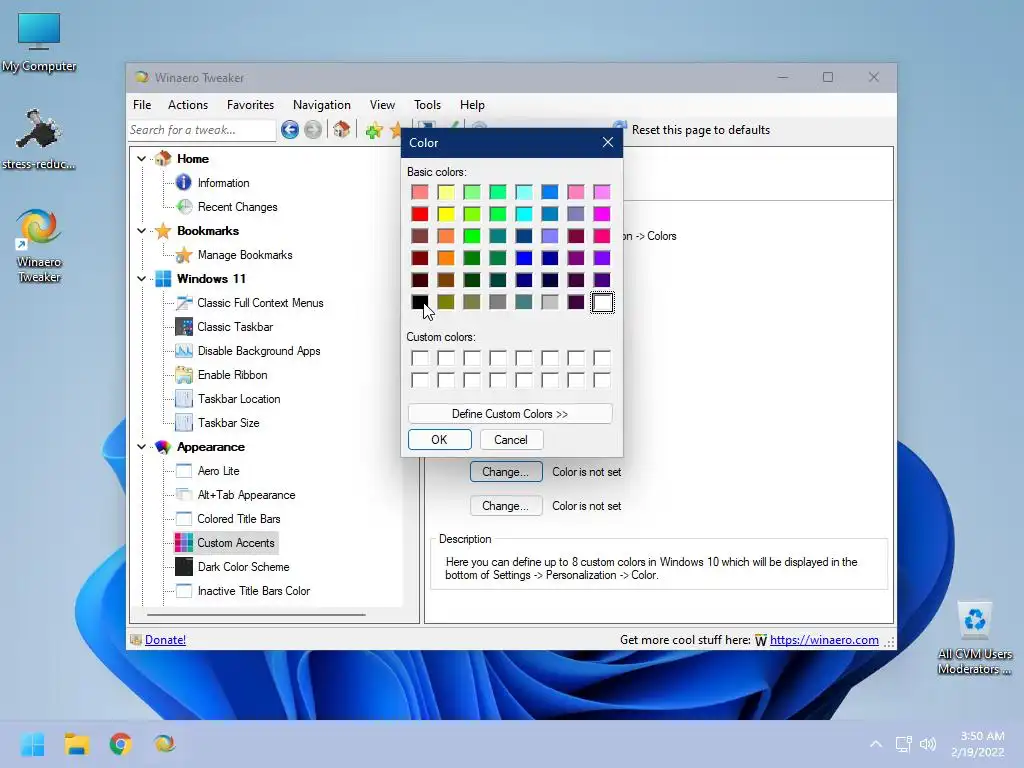Click Cancel in the Color dialog
This screenshot has width=1024, height=768.
511,440
